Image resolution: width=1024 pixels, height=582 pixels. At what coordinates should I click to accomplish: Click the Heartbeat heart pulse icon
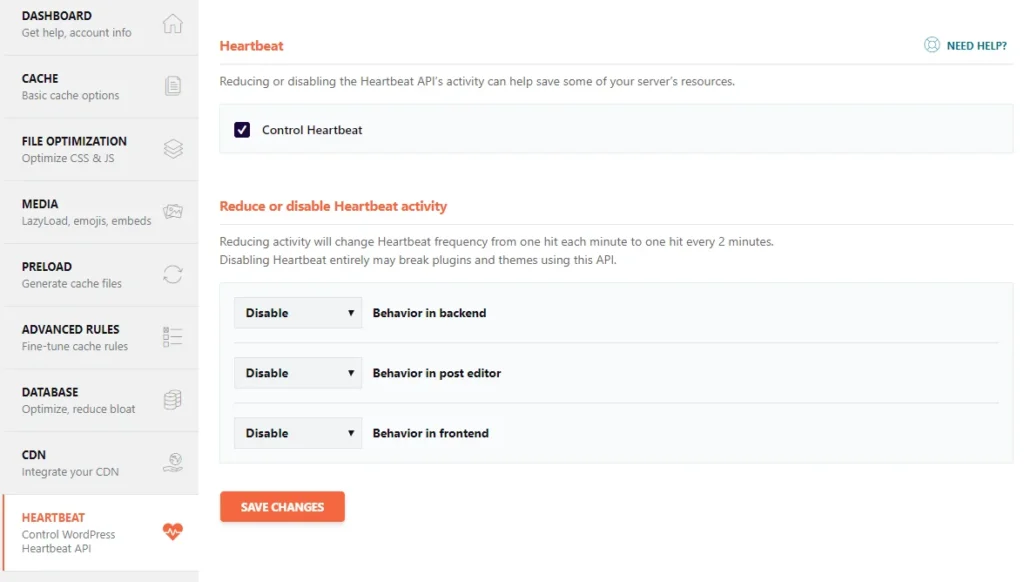click(173, 532)
